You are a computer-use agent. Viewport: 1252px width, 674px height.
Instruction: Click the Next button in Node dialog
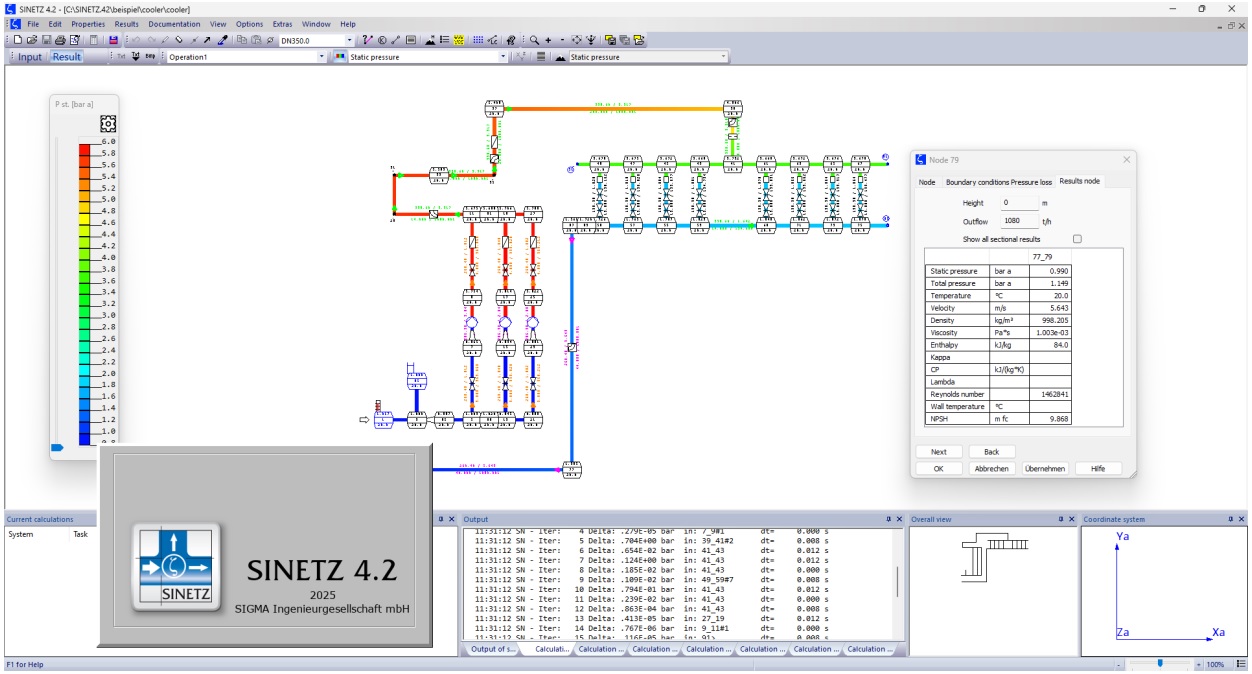click(x=939, y=452)
